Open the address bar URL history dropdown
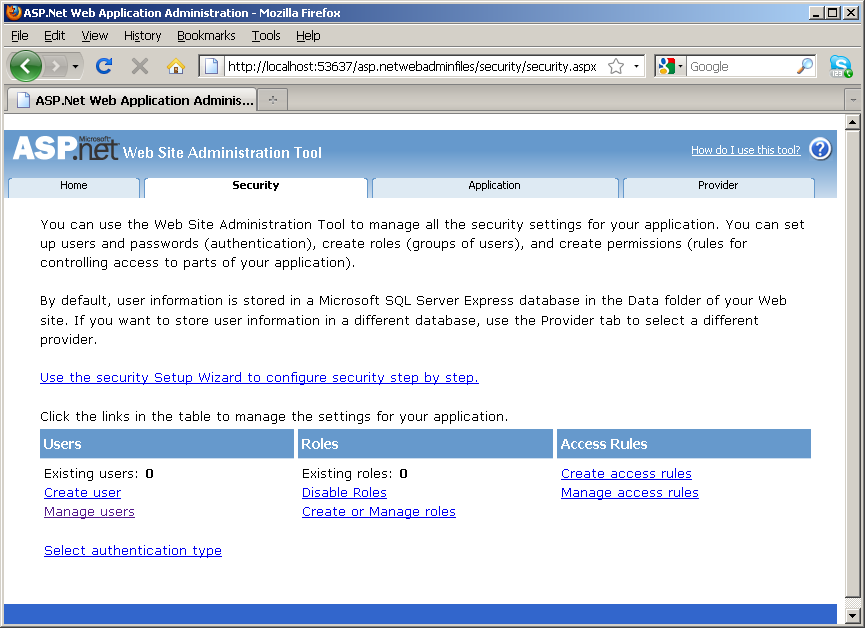 [636, 66]
